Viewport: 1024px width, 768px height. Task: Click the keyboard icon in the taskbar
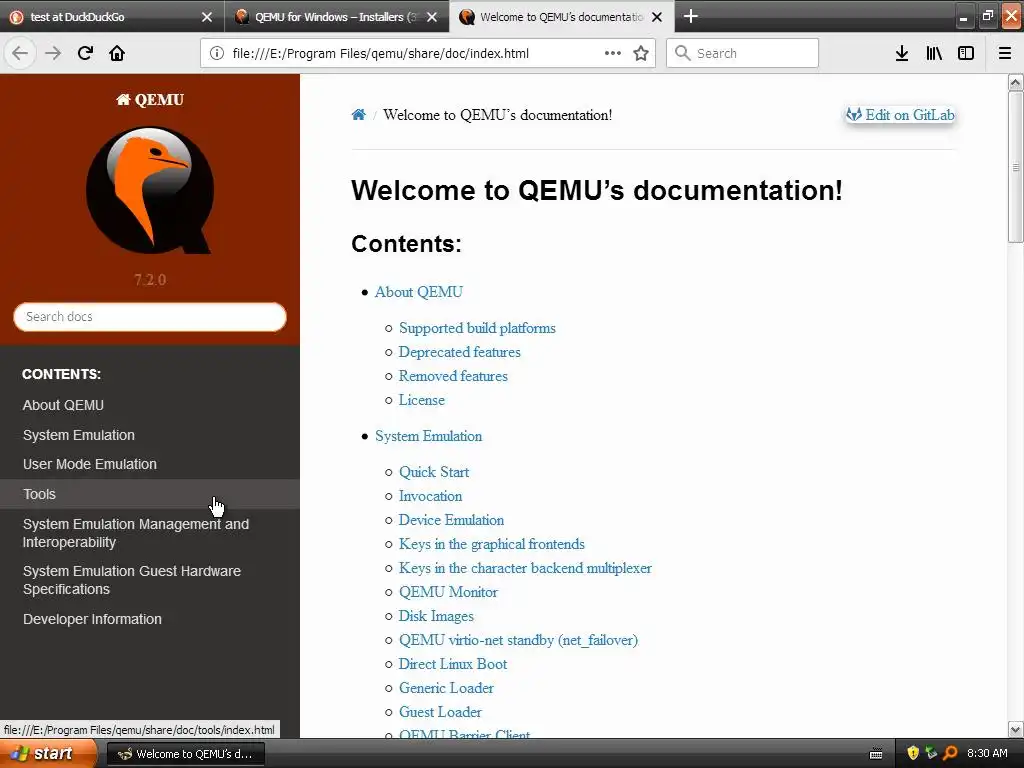click(876, 754)
